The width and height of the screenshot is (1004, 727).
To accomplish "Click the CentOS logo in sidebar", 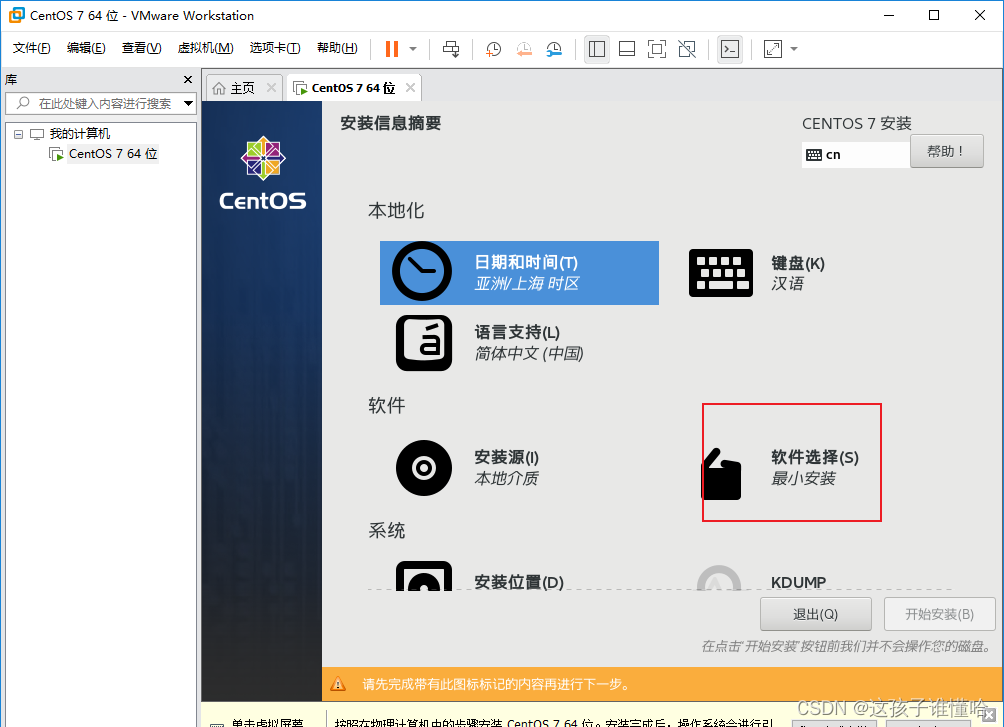I will 263,174.
